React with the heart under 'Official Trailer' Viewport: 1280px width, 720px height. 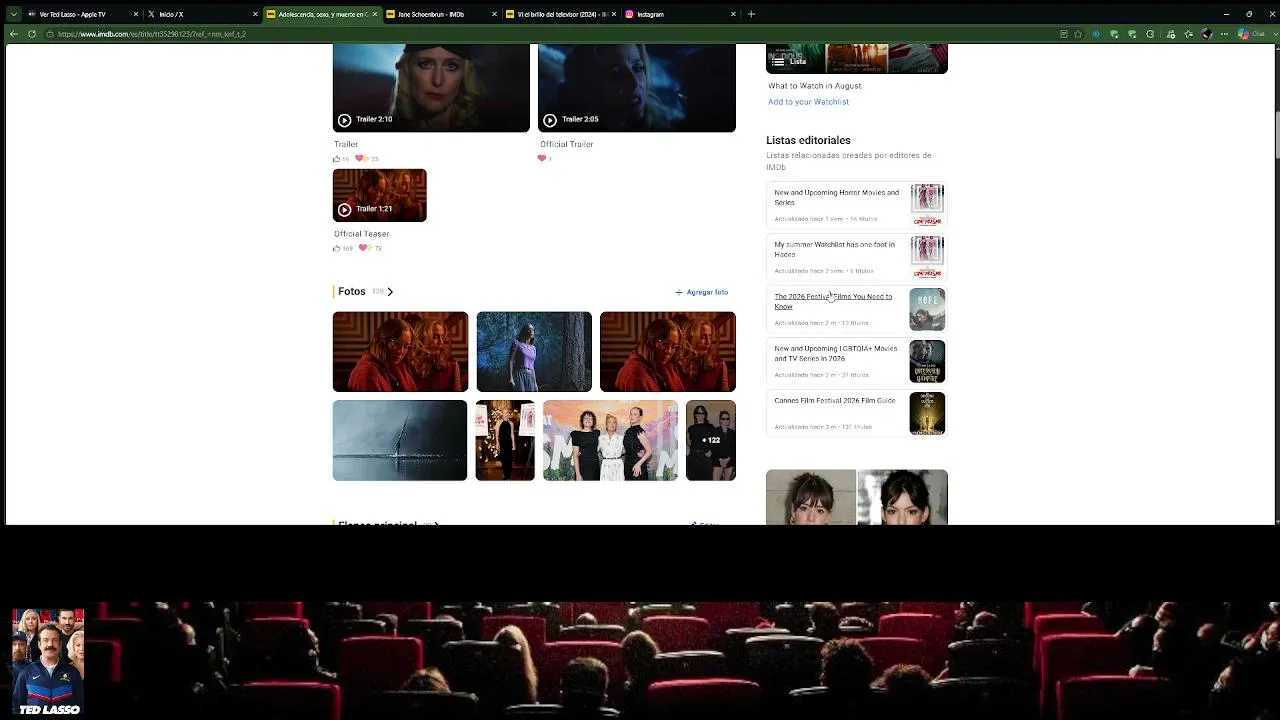(543, 158)
